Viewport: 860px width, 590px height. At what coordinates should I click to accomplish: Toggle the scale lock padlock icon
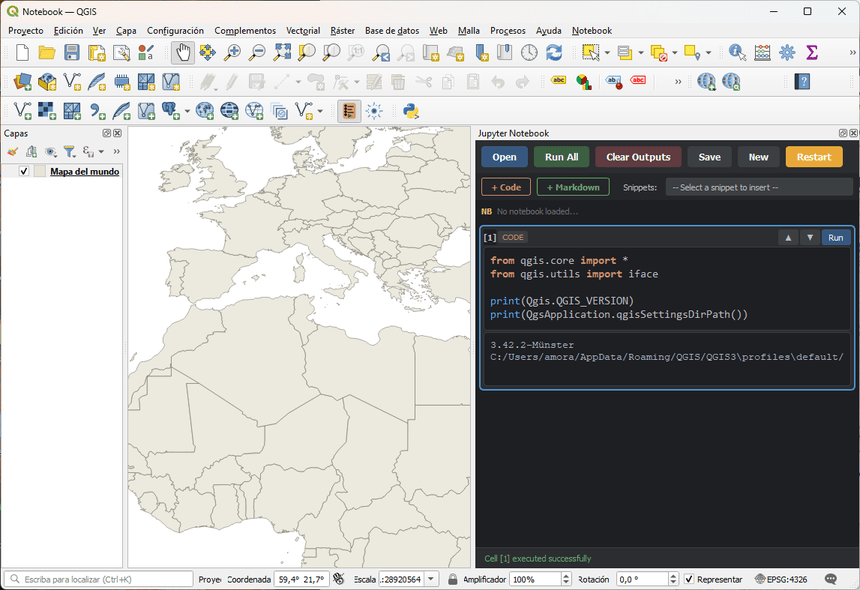tap(452, 579)
